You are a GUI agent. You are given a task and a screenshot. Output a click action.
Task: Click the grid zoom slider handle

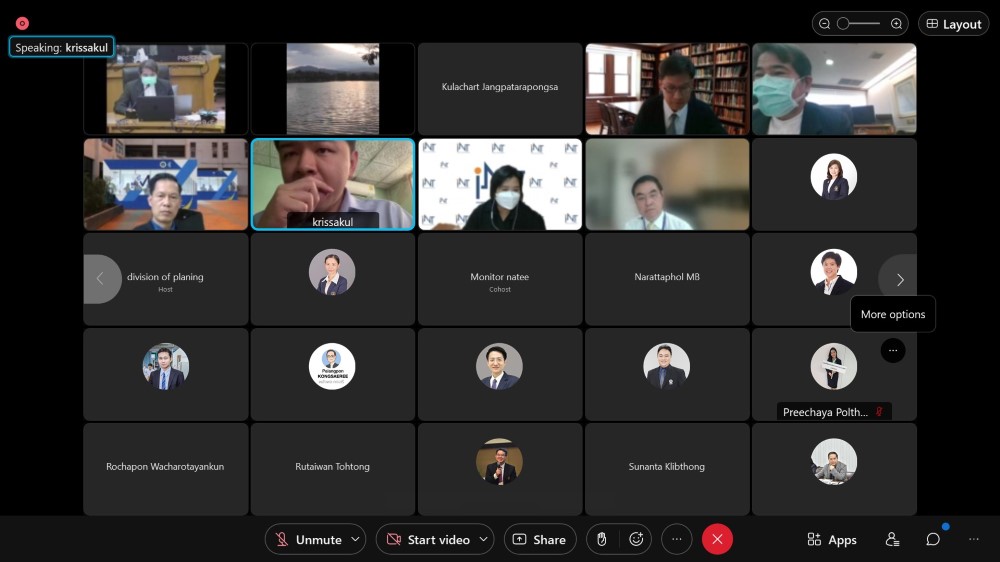pyautogui.click(x=843, y=24)
